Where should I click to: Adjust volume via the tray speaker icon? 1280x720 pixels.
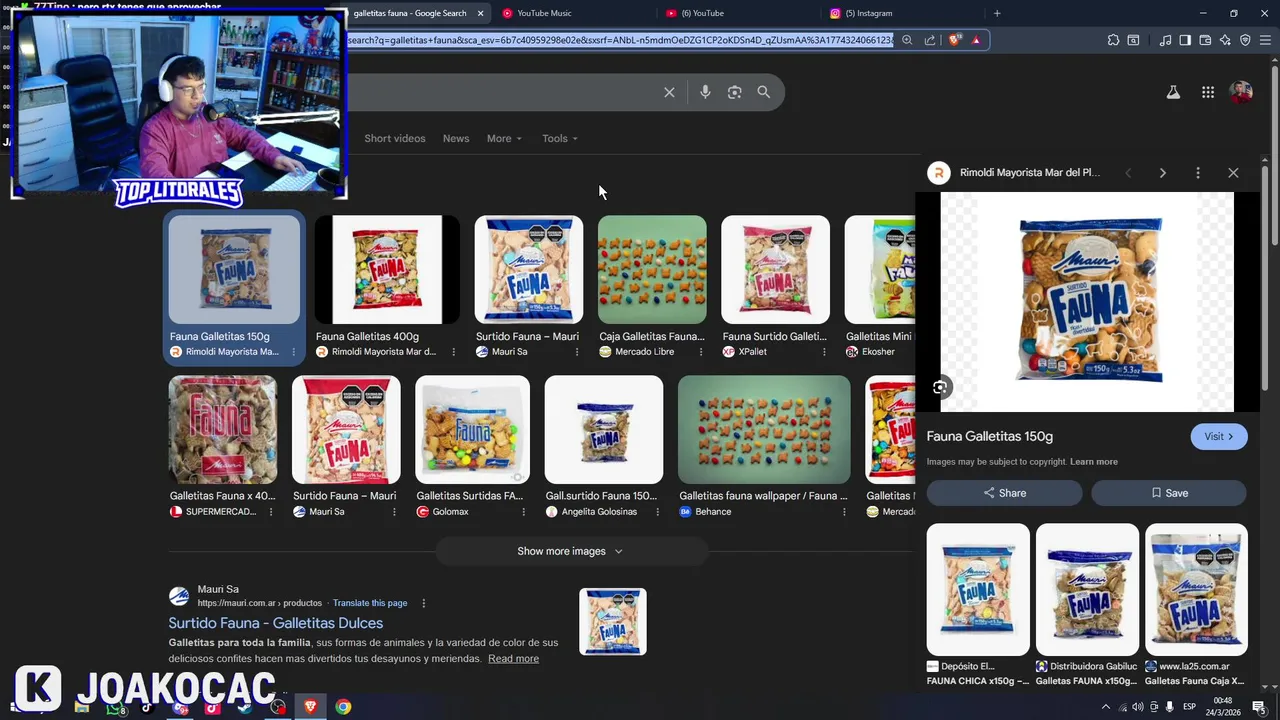point(1138,707)
